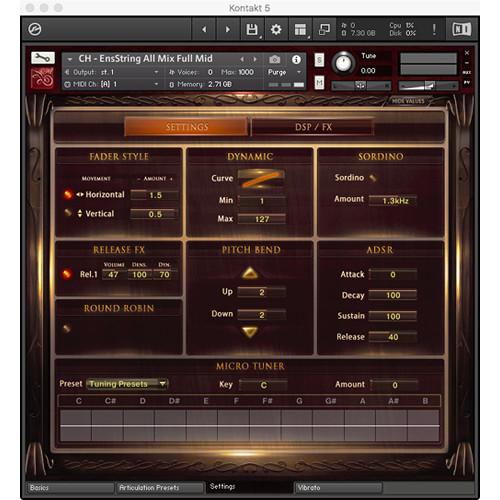The image size is (500, 500).
Task: Click the Dynamic Max value 127
Action: click(x=262, y=219)
